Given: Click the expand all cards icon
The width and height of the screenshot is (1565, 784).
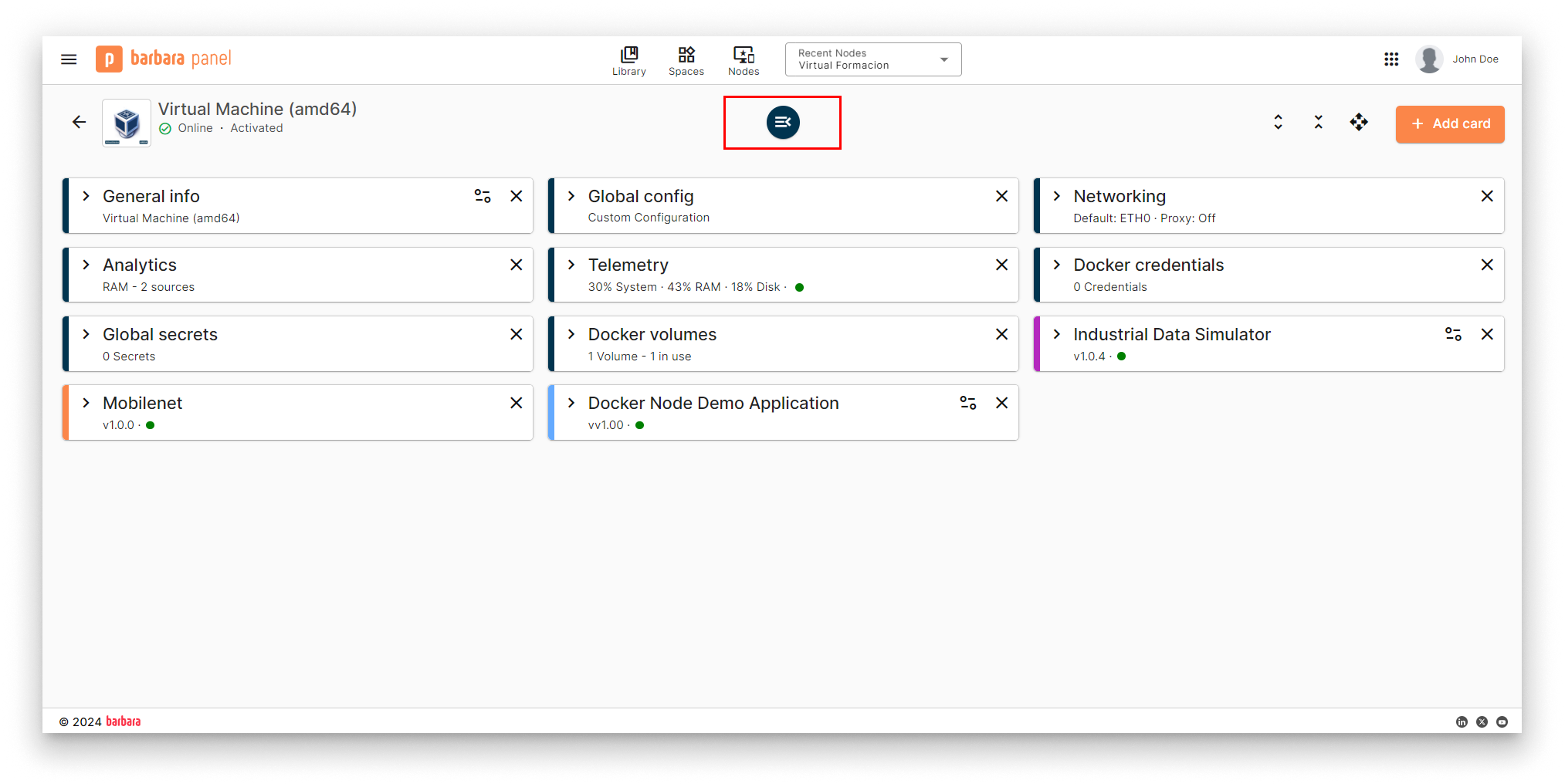Looking at the screenshot, I should tap(1278, 122).
